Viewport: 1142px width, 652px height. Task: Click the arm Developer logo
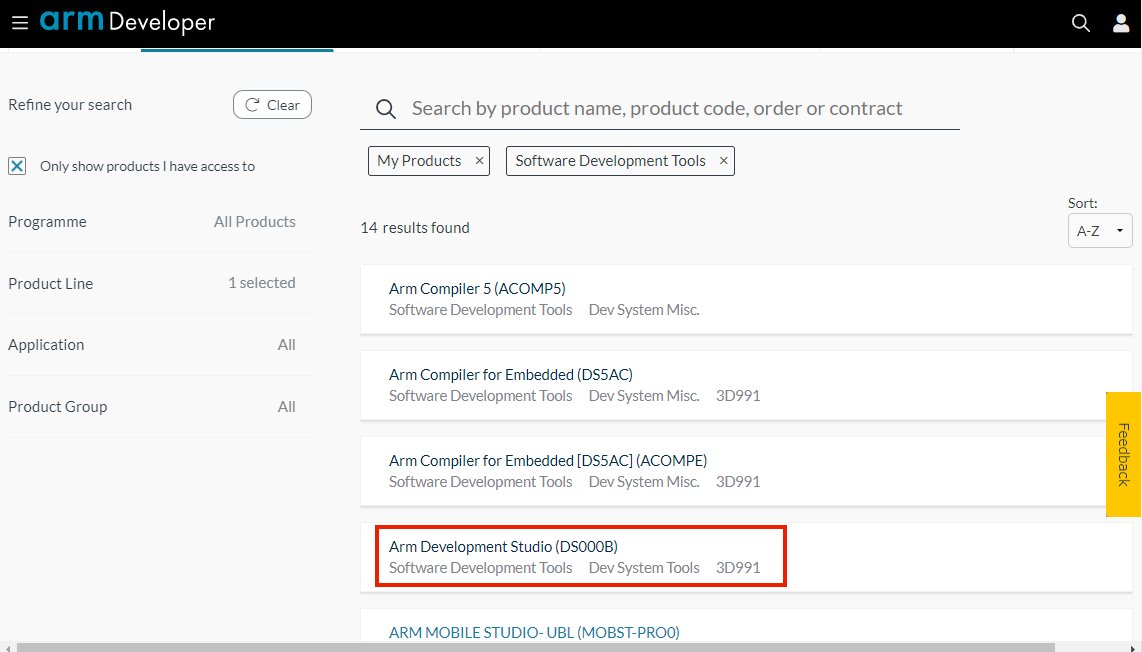pos(127,22)
